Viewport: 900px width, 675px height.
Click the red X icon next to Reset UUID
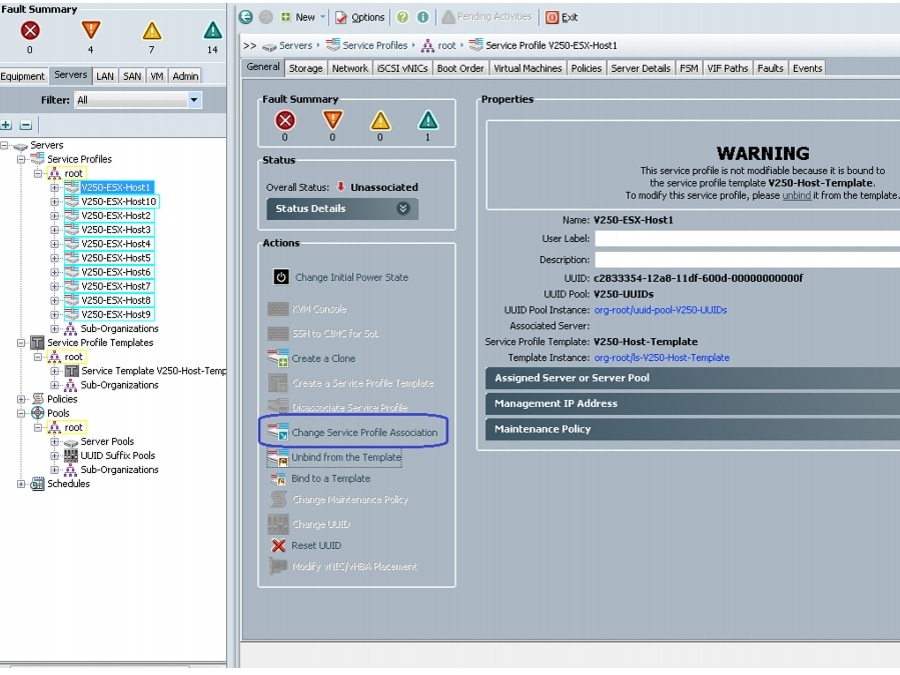point(278,545)
